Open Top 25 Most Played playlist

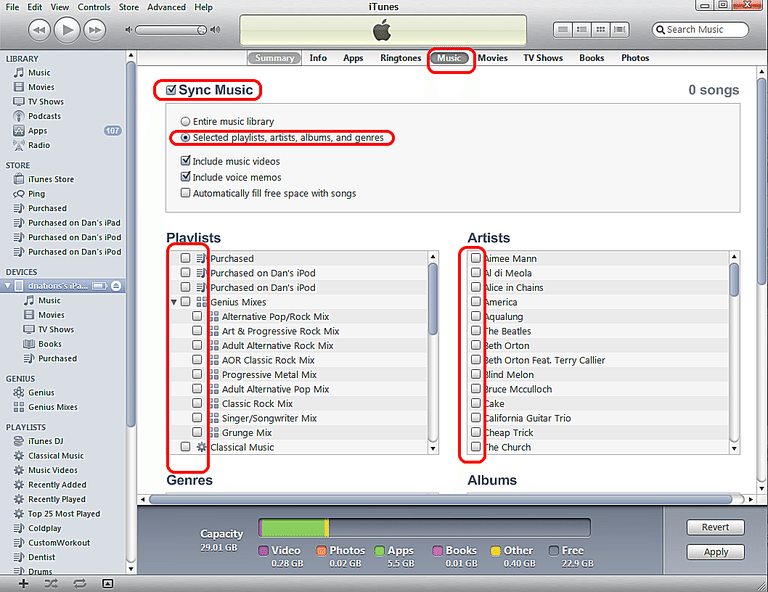click(64, 514)
